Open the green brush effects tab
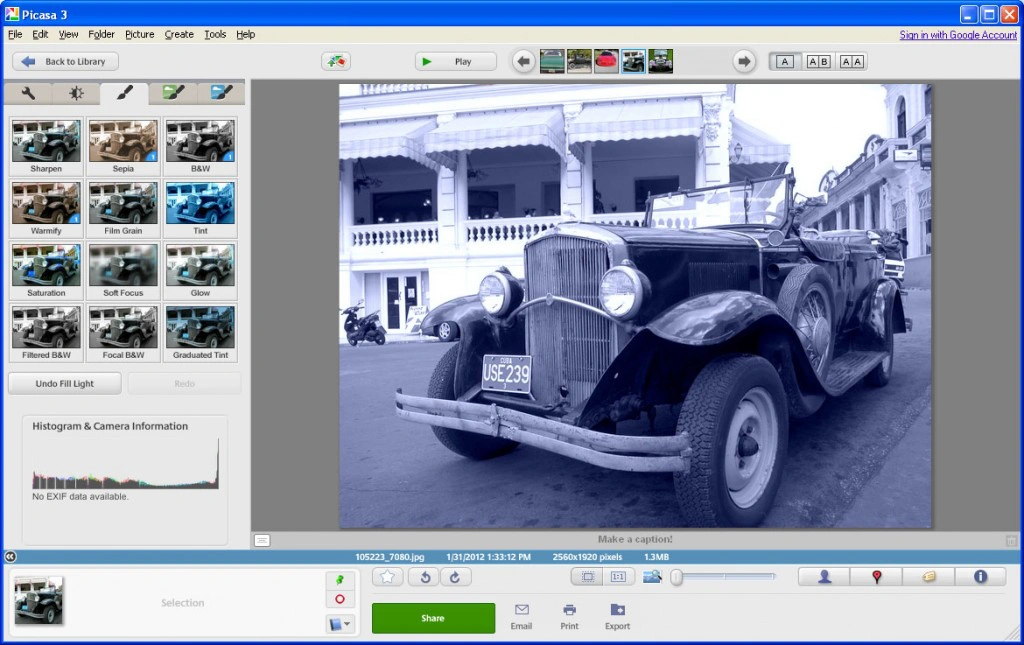Viewport: 1024px width, 645px height. pyautogui.click(x=173, y=93)
